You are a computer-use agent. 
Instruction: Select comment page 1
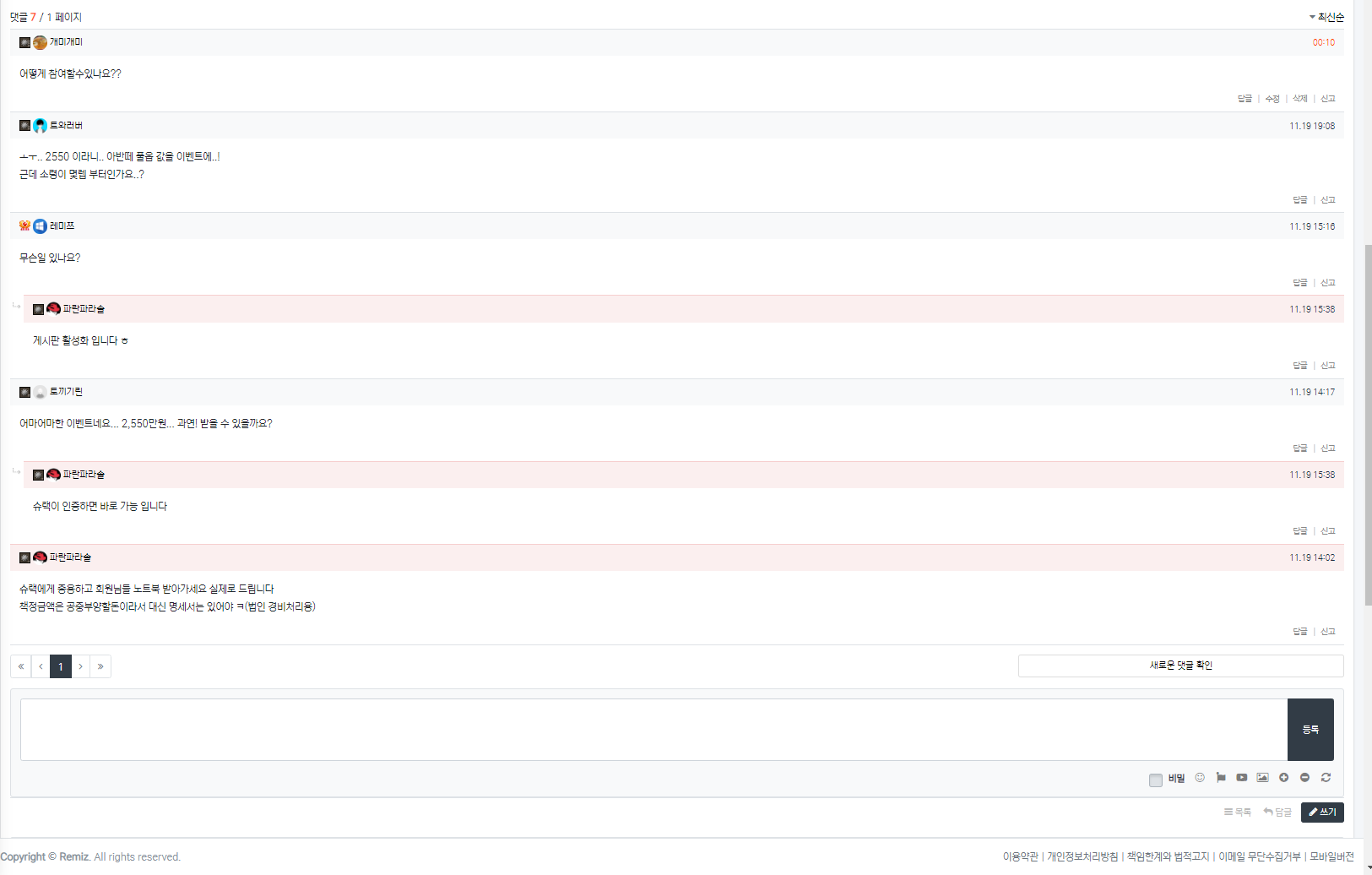(x=61, y=666)
